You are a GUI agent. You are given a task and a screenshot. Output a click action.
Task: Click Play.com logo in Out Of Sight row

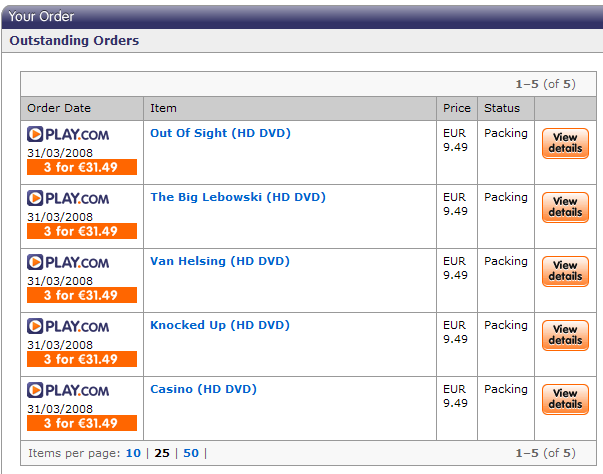click(68, 134)
